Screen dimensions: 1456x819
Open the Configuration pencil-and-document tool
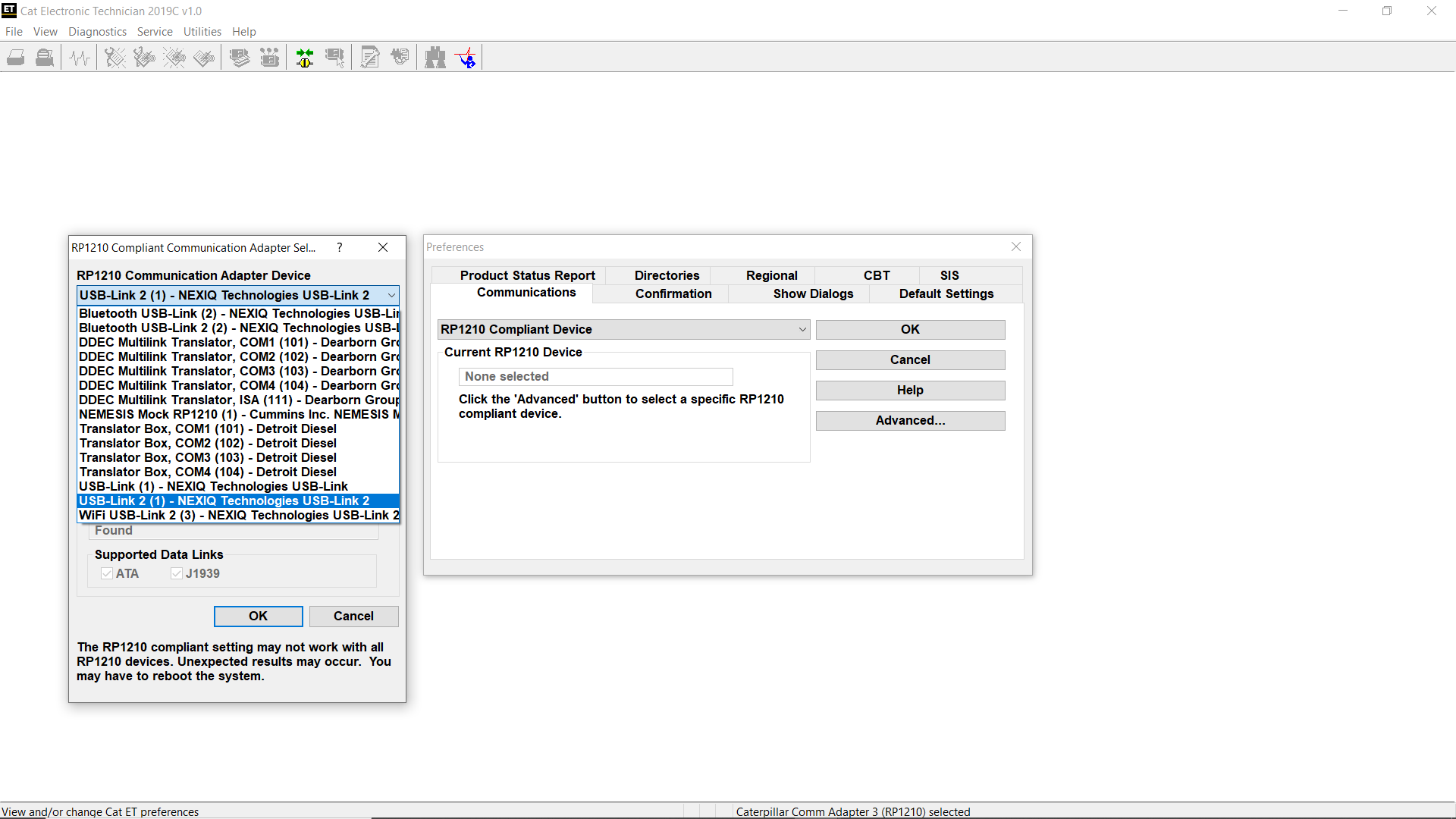[370, 57]
